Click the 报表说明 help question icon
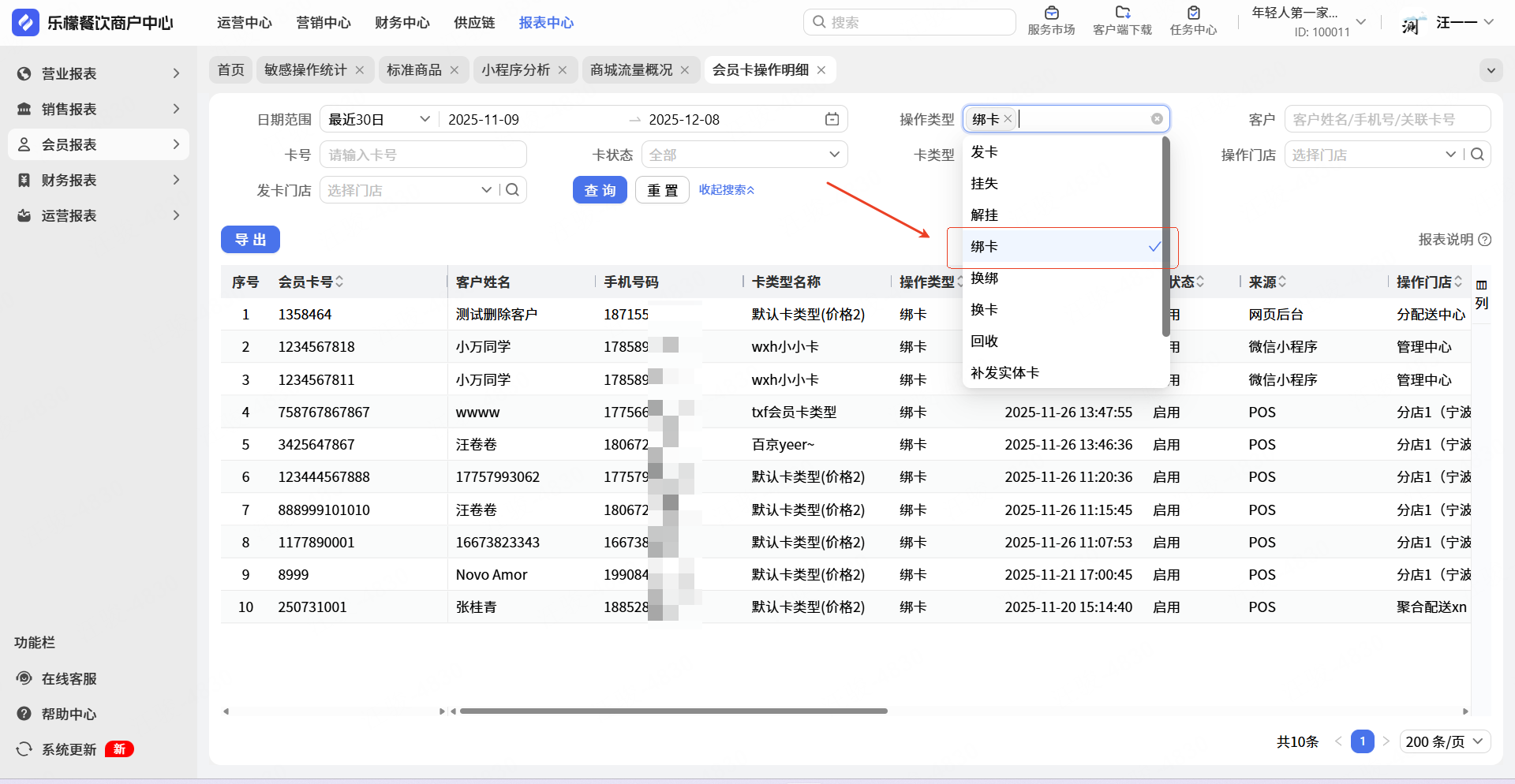Viewport: 1515px width, 784px height. pos(1484,240)
